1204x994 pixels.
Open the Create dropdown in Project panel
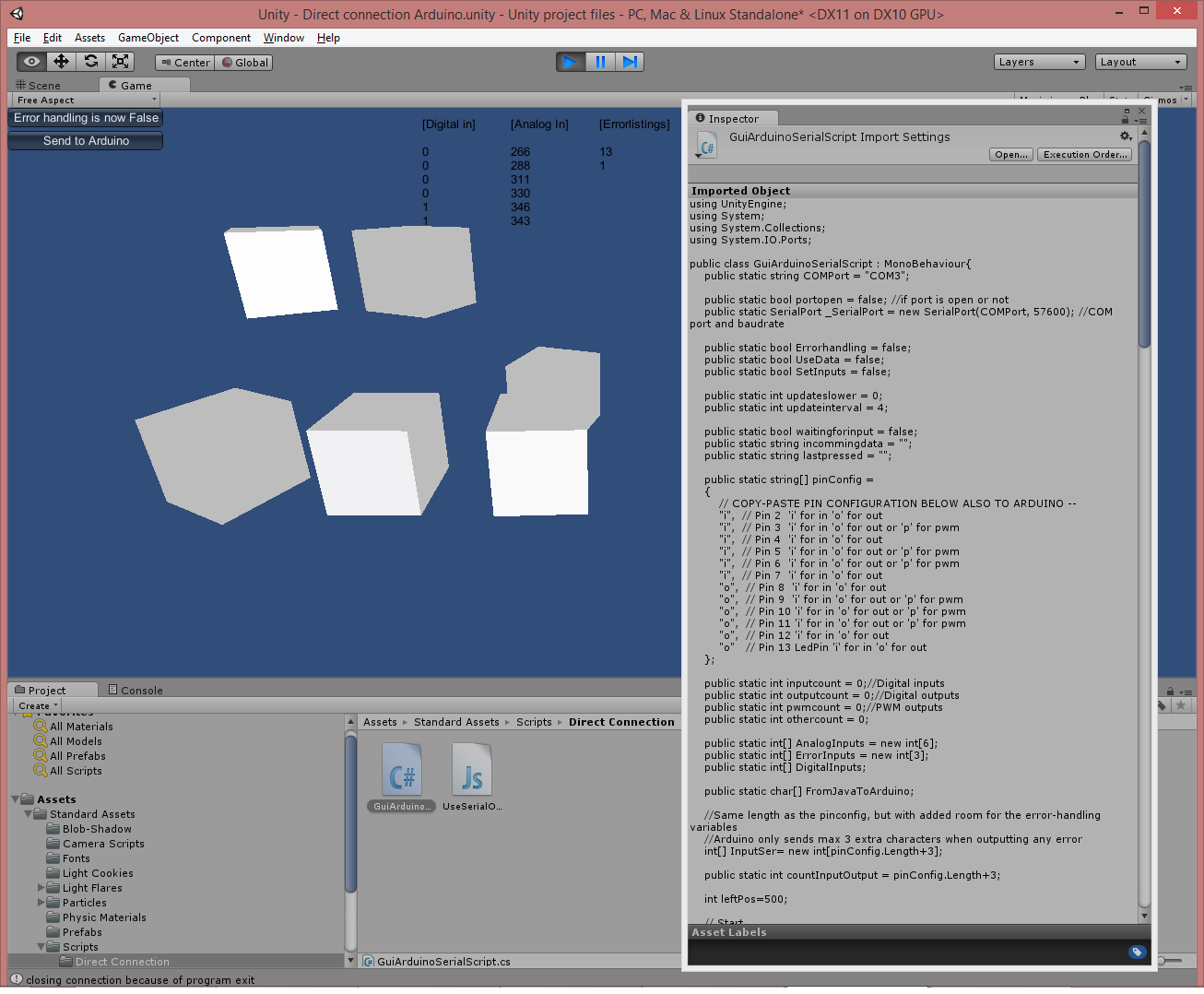[38, 705]
